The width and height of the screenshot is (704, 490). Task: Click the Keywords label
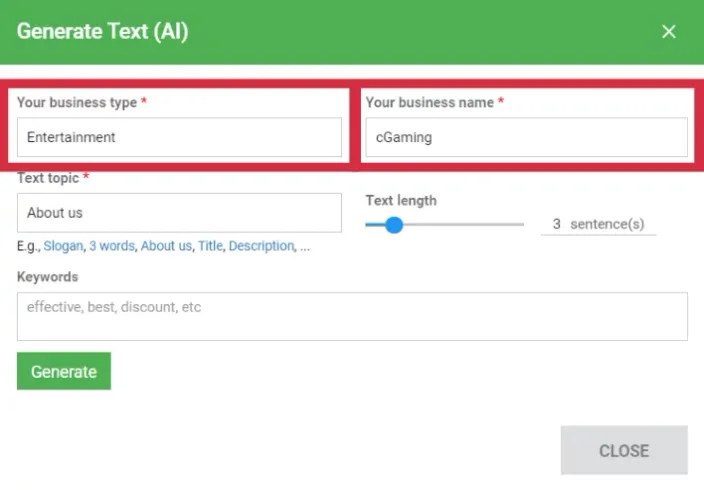pos(48,277)
